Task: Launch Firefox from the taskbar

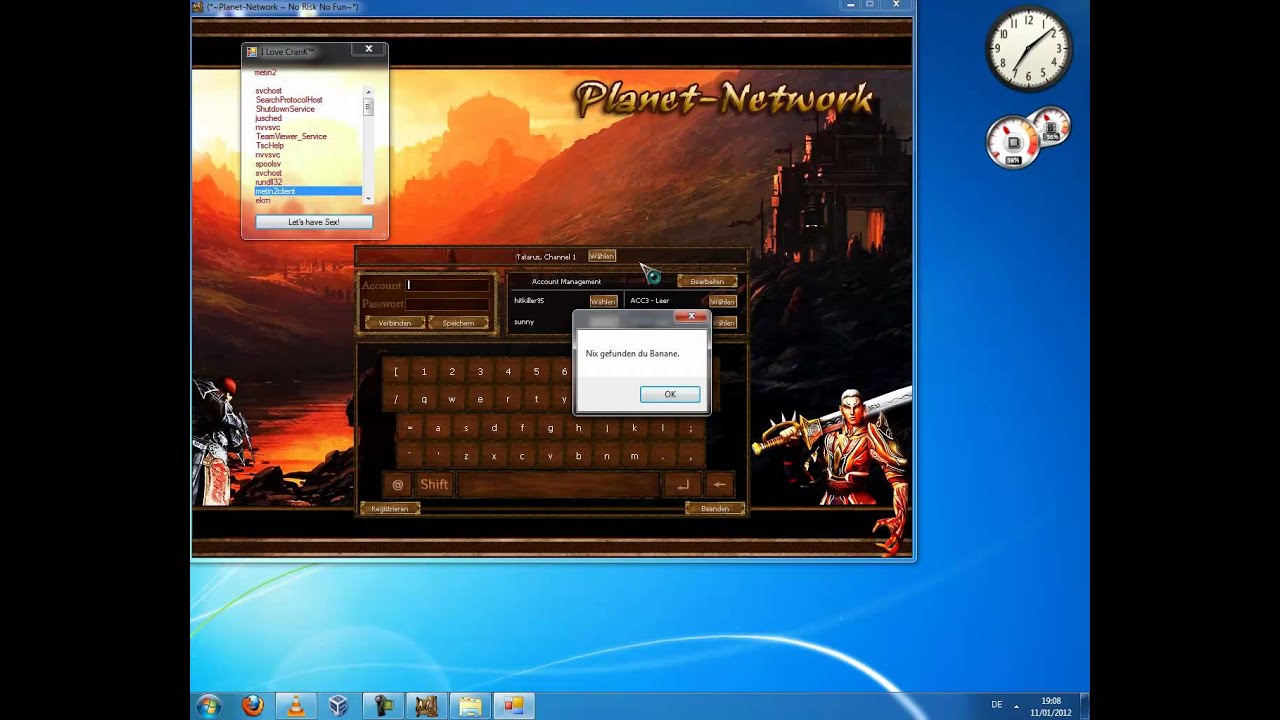Action: click(252, 705)
